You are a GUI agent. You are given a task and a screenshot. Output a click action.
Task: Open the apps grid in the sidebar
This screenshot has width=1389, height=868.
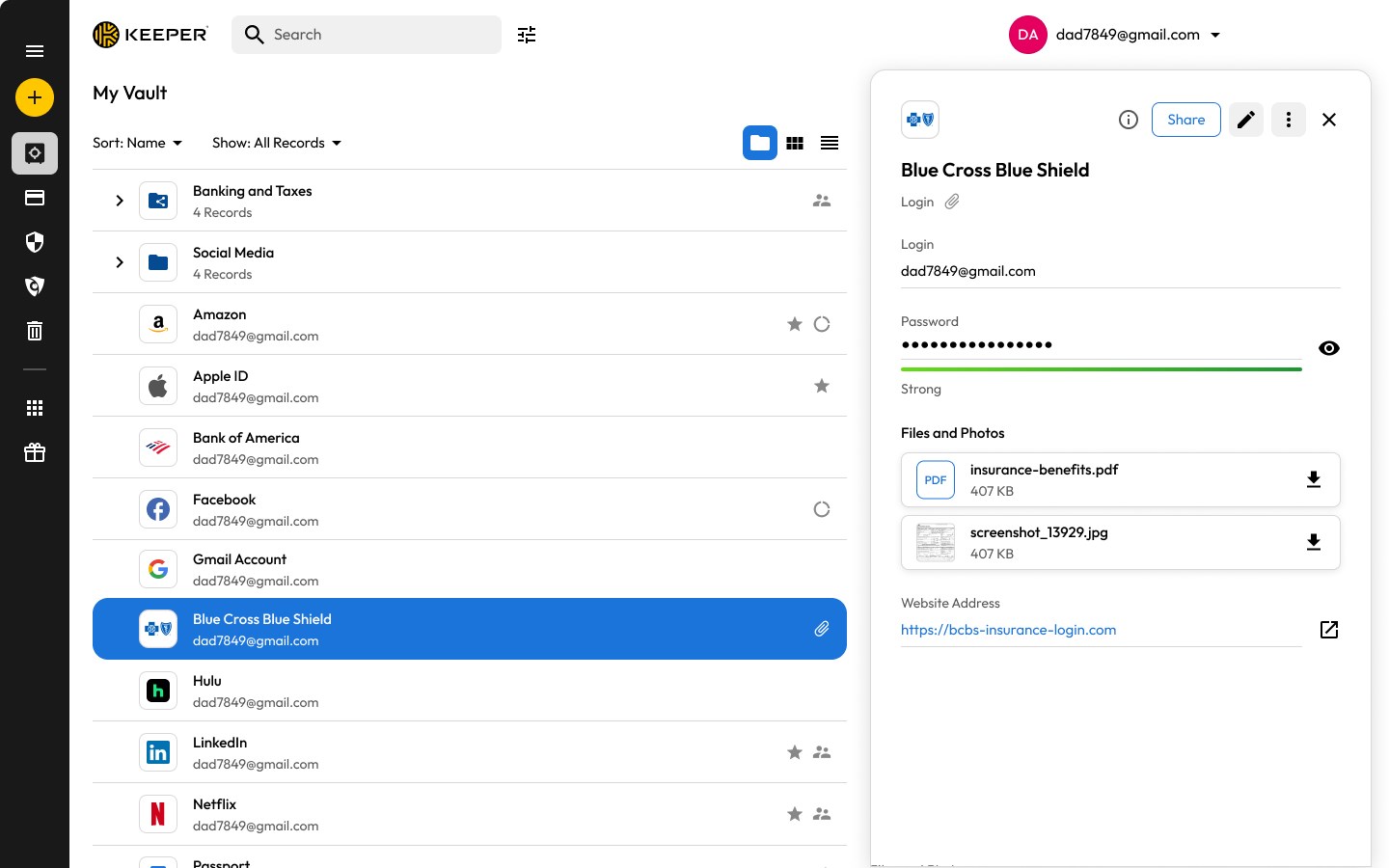35,408
